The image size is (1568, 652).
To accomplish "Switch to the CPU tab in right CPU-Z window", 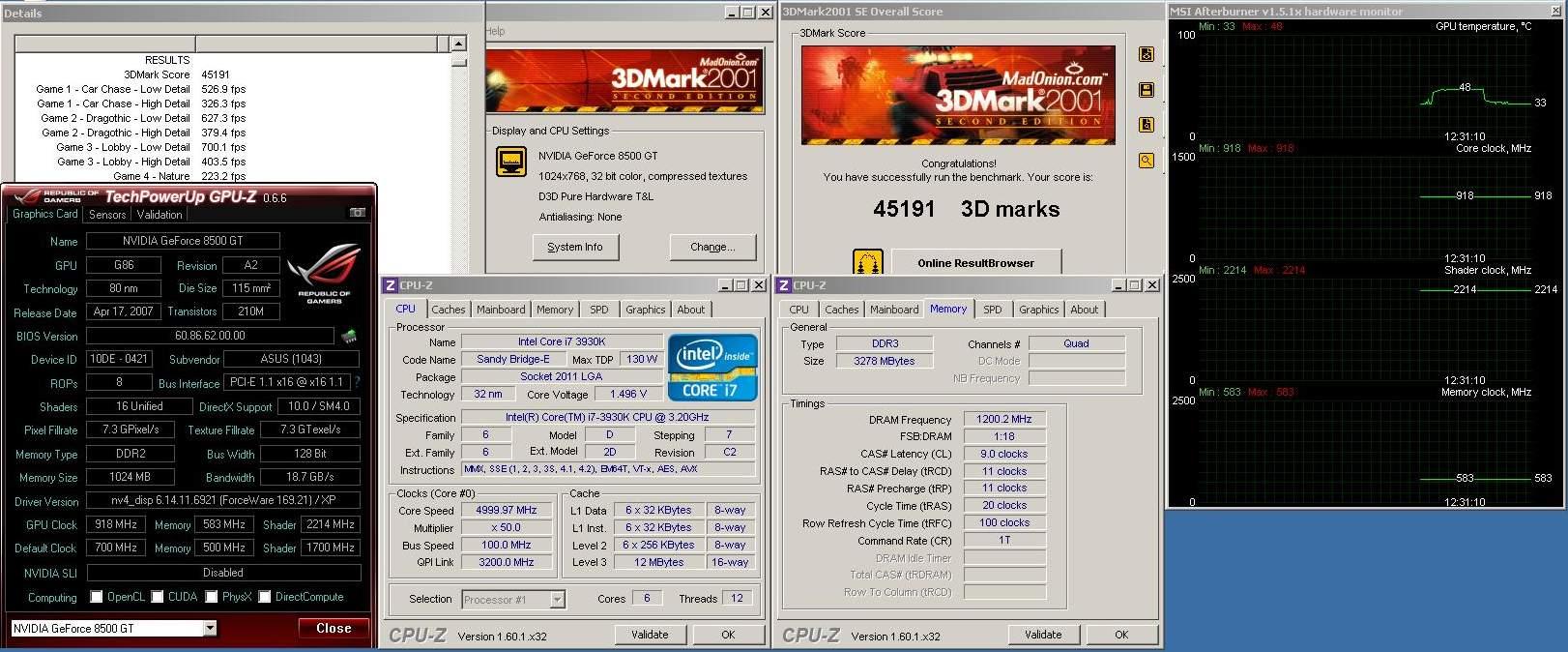I will tap(799, 310).
